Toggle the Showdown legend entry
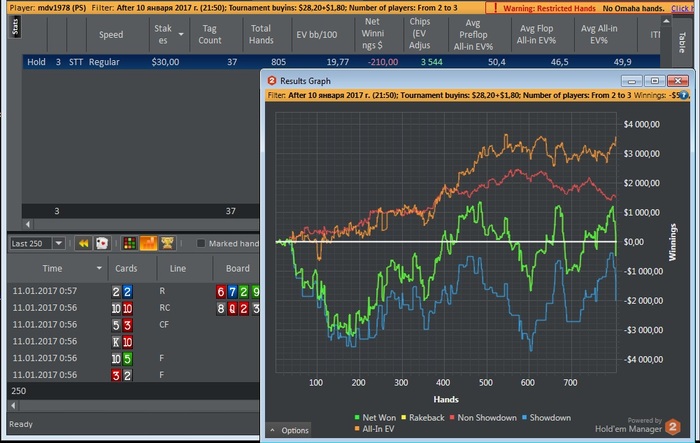Screen dimensions: 700x443 [546, 418]
